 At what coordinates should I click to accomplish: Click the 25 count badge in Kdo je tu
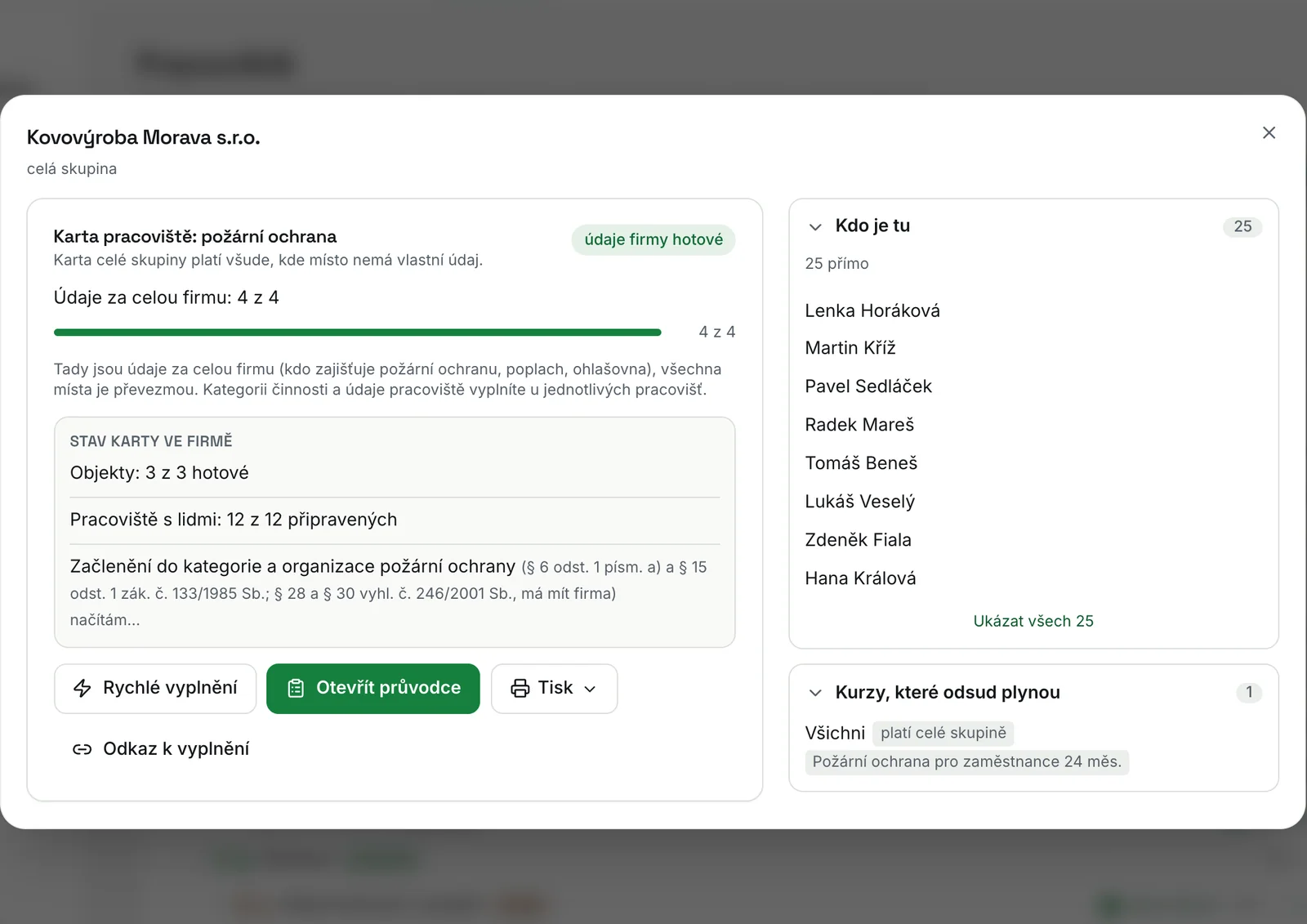coord(1242,226)
